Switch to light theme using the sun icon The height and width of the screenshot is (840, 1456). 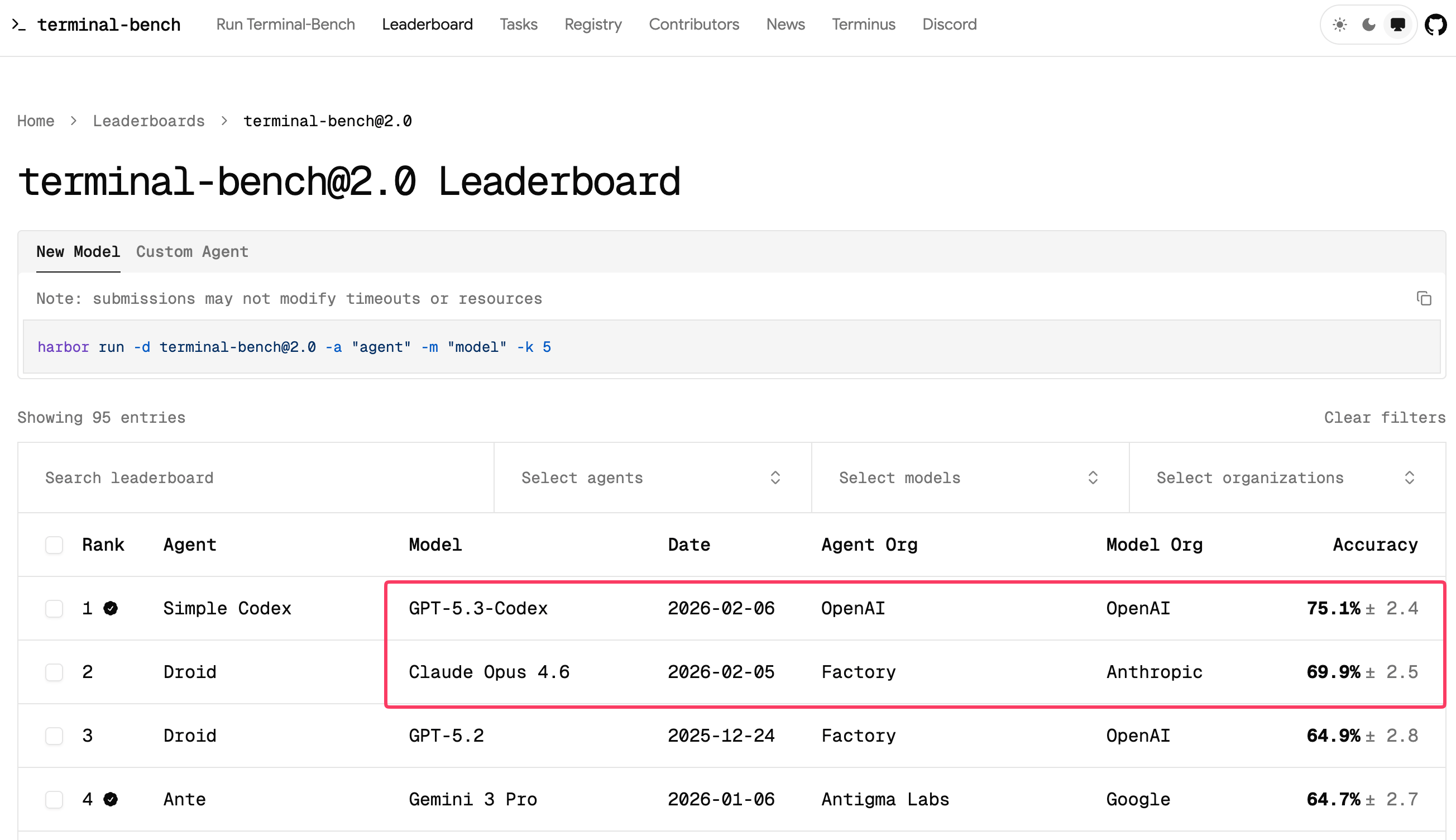click(1340, 24)
